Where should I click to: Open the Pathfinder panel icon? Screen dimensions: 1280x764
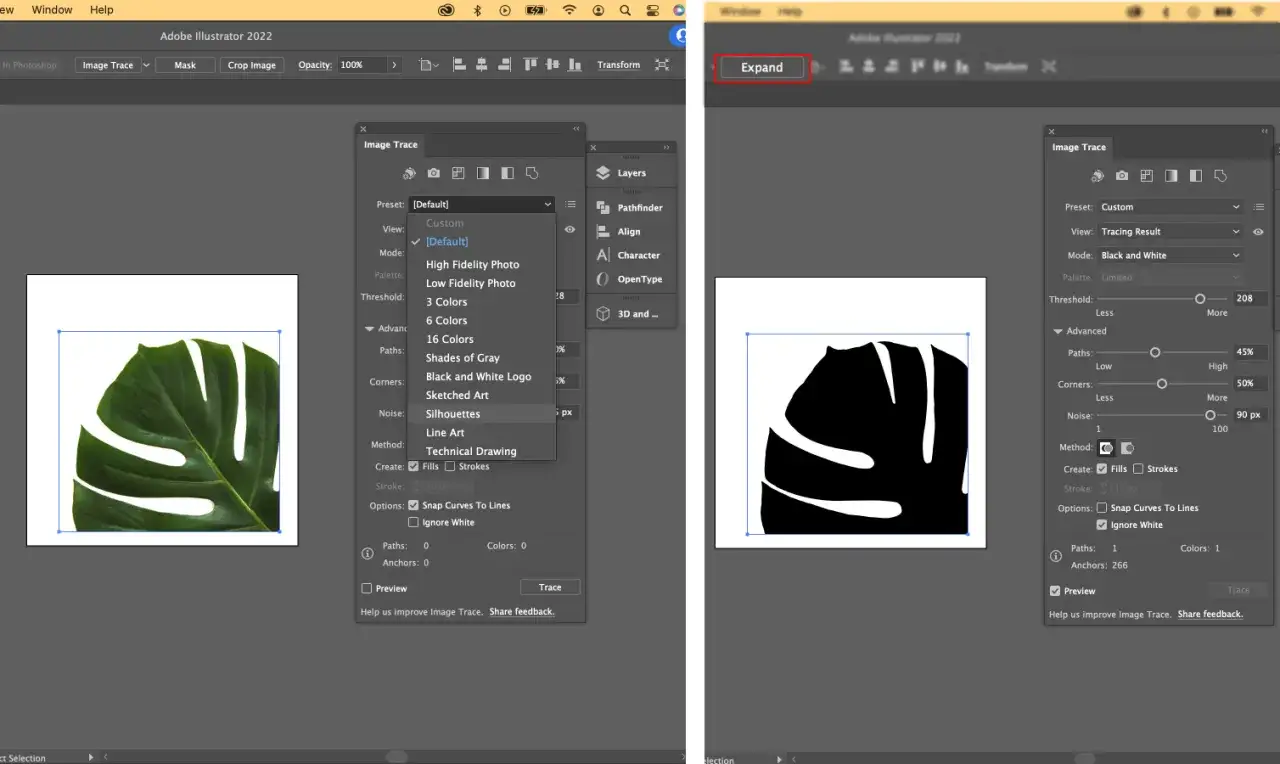coord(603,207)
